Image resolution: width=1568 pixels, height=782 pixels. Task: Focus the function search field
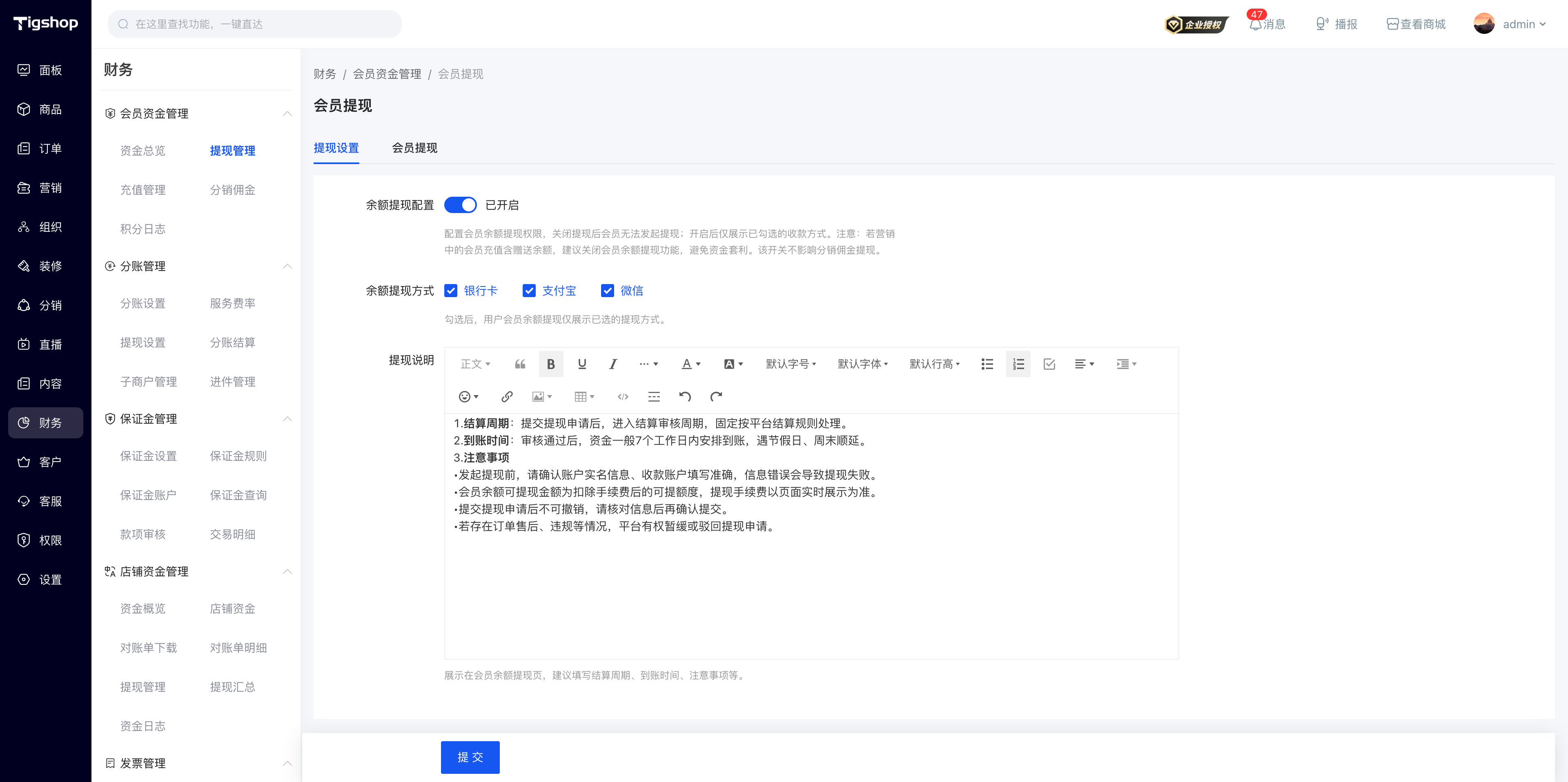255,24
